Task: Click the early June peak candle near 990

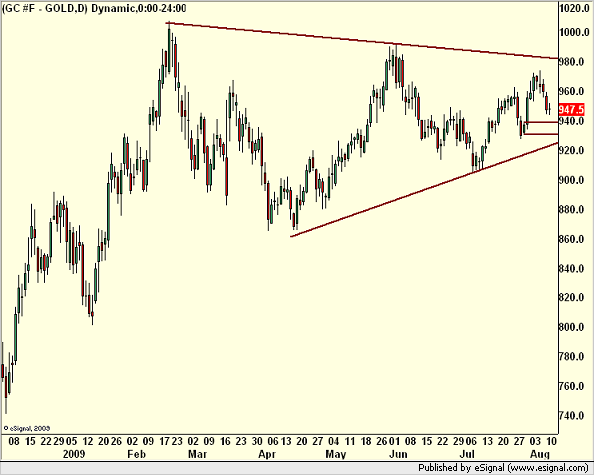Action: [396, 68]
